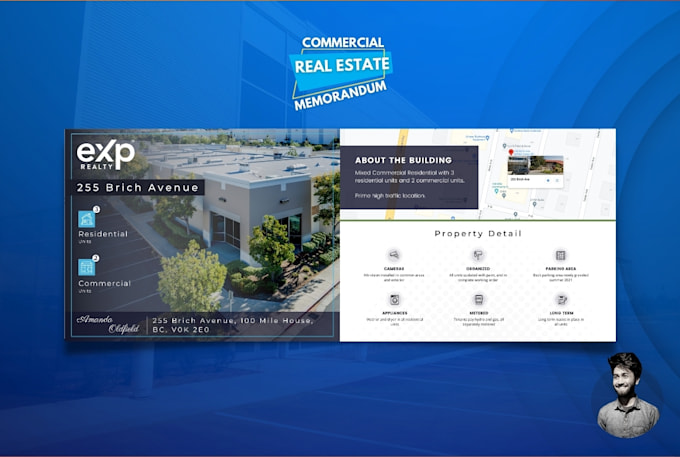This screenshot has height=457, width=680.
Task: Click the Appliances washing machine icon
Action: point(395,299)
